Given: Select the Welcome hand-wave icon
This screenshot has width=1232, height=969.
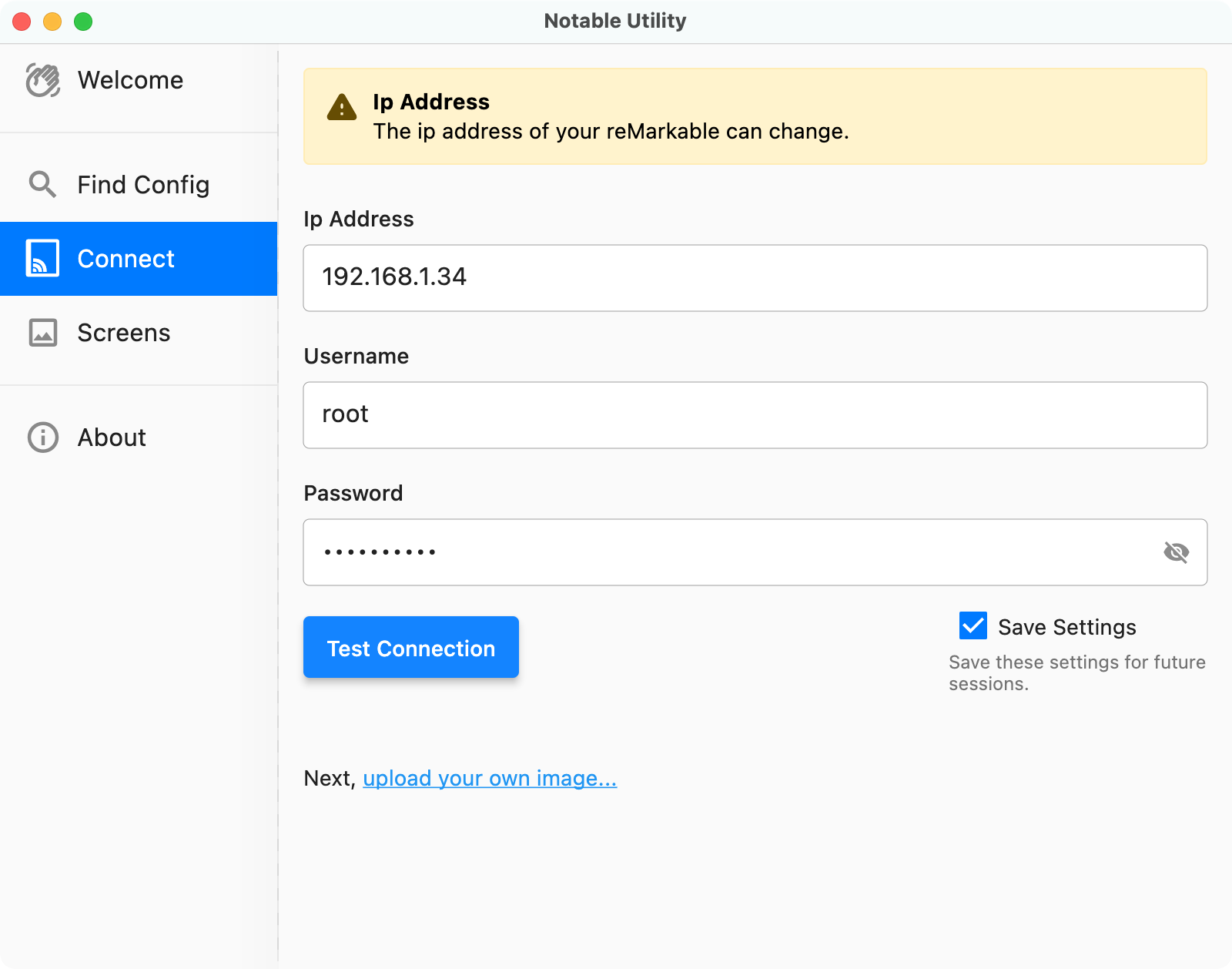Looking at the screenshot, I should click(42, 79).
